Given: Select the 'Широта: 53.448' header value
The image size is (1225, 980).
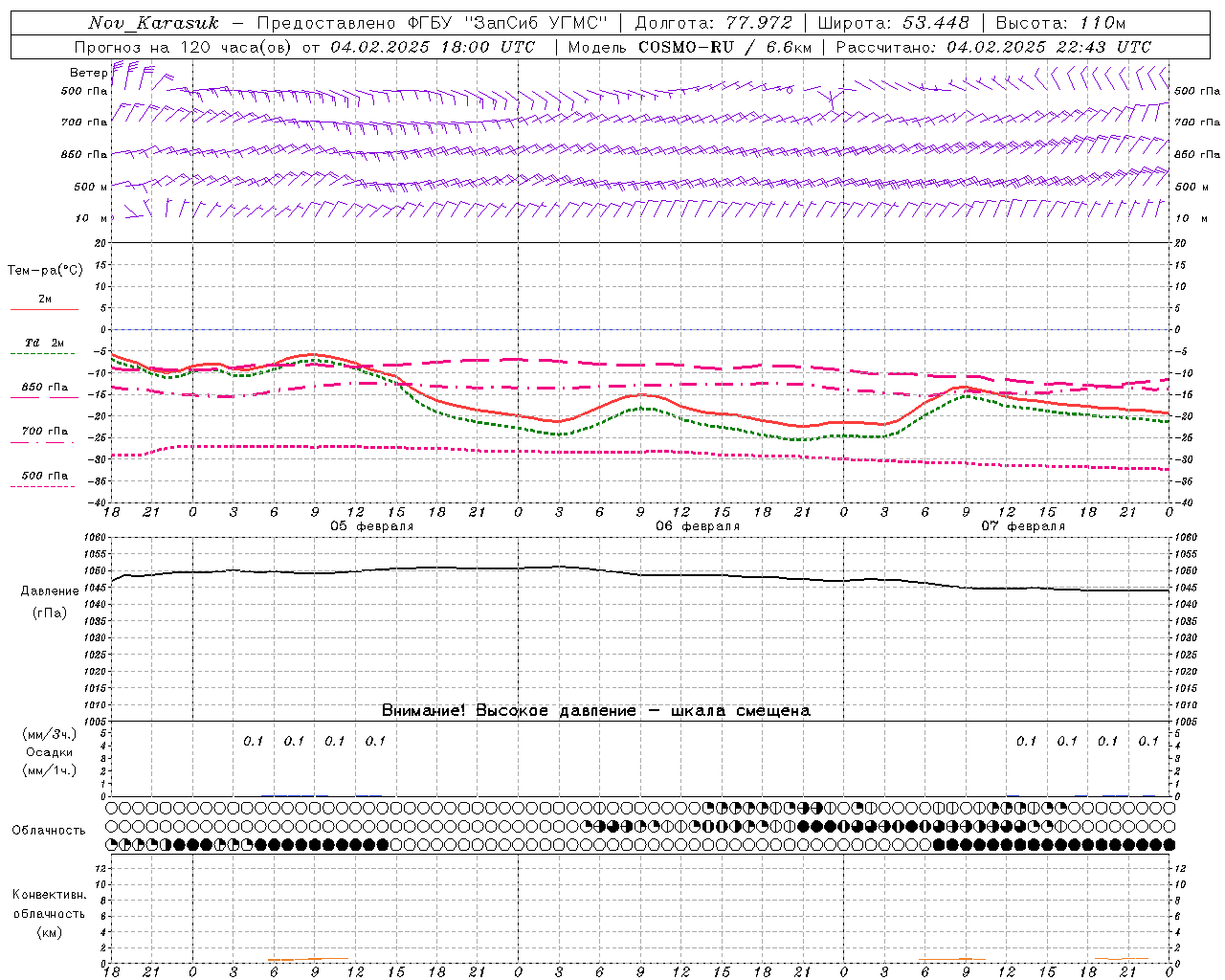Looking at the screenshot, I should (893, 23).
